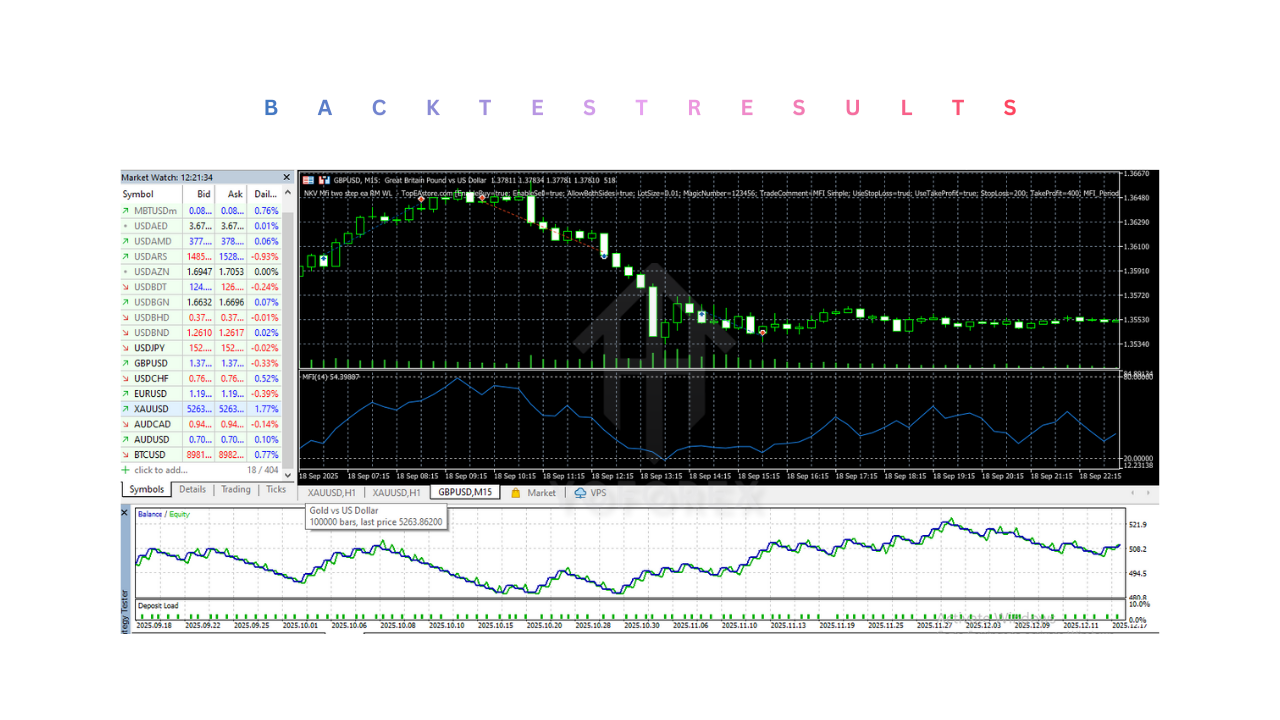Switch to the Ticks tab

tap(276, 490)
